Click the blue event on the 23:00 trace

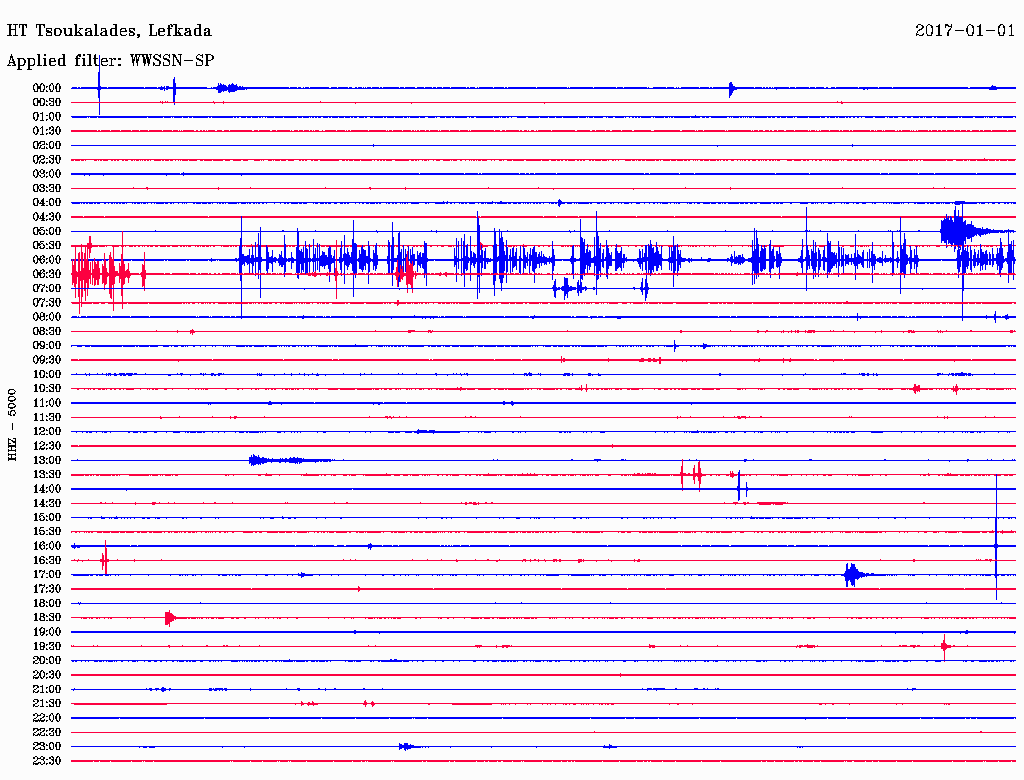(407, 747)
